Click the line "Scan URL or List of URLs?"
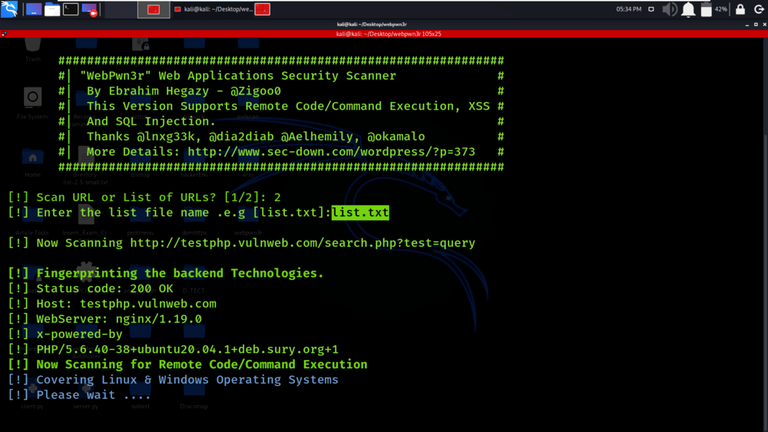The image size is (768, 432). point(144,197)
